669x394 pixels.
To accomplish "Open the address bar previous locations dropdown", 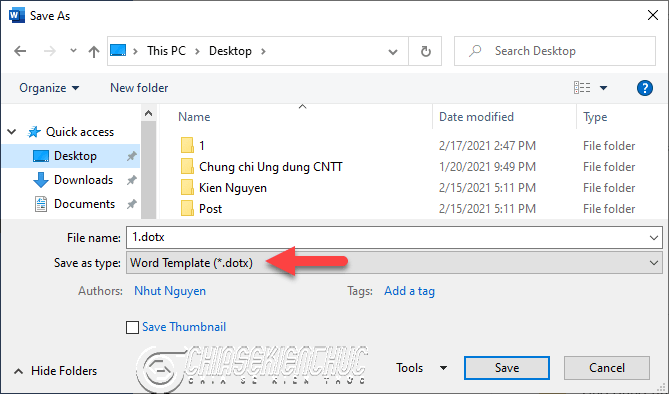I will 393,52.
